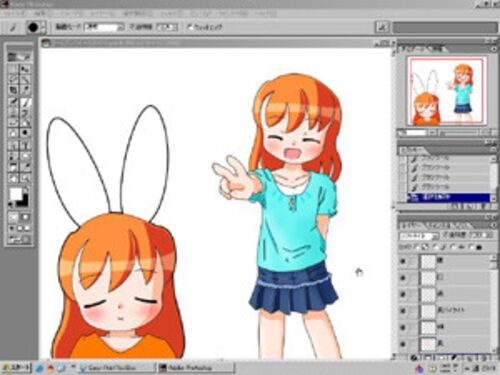Click the Navigator panel thumbnail preview
The image size is (500, 375).
447,92
